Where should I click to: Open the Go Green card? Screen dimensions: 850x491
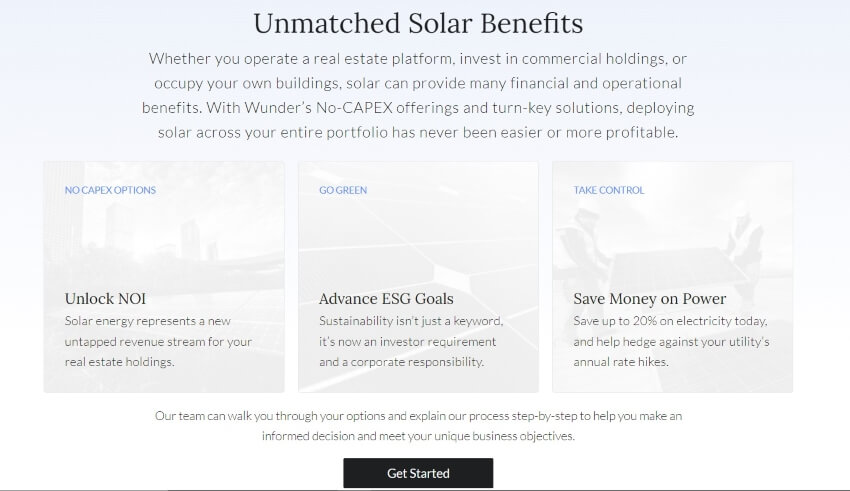(418, 277)
